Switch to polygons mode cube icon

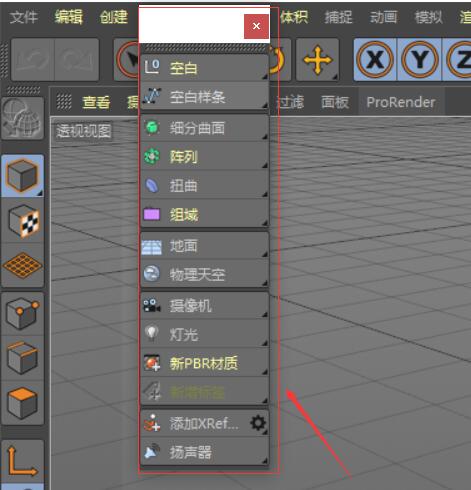[x=22, y=402]
